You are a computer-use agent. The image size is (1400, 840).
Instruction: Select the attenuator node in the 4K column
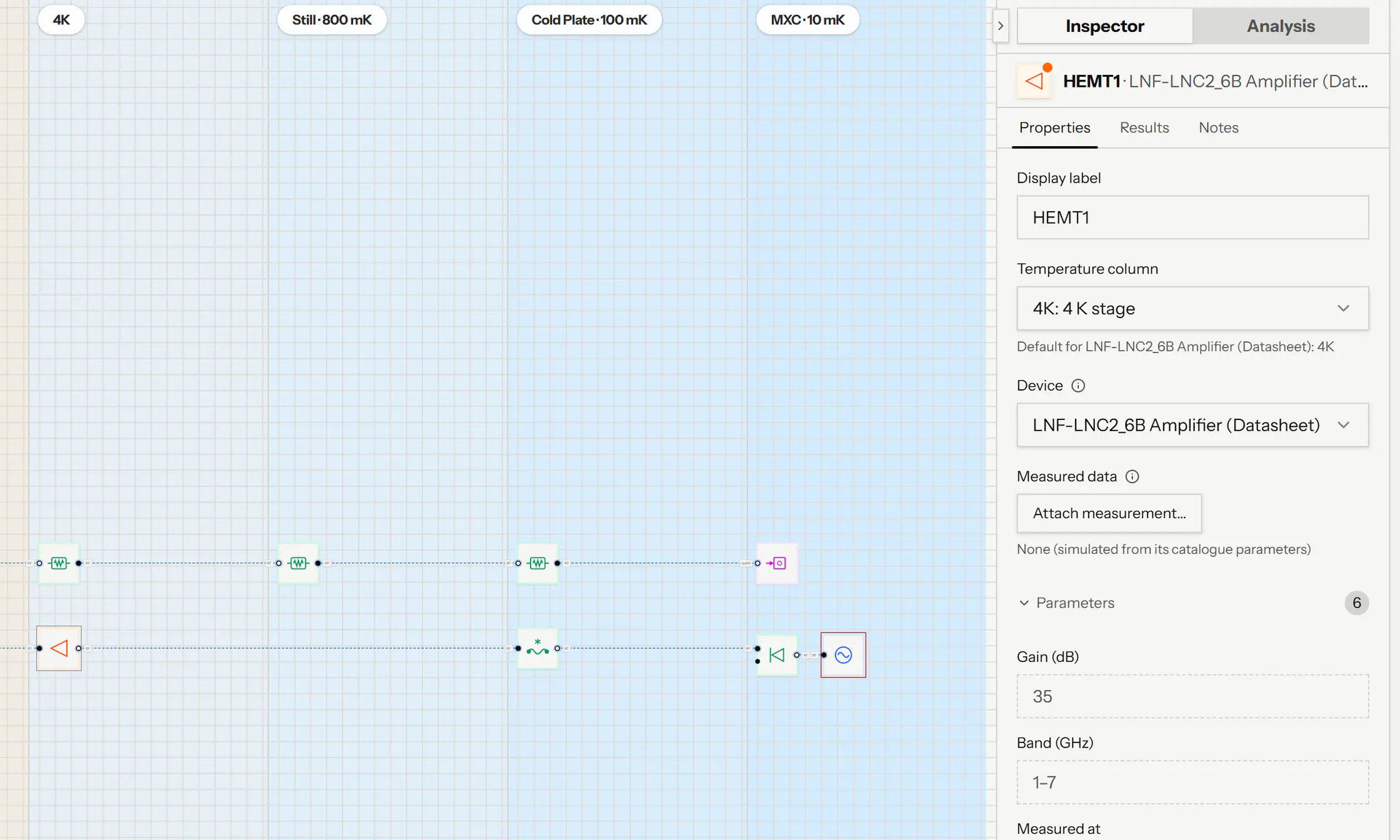(59, 563)
